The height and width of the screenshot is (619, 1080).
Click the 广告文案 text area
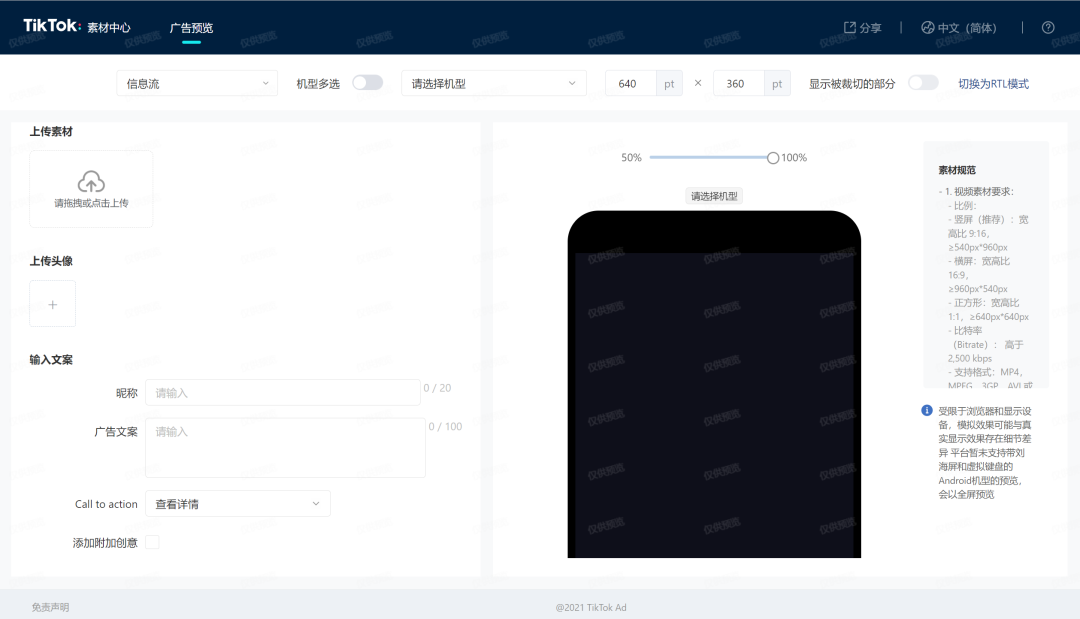pos(285,447)
